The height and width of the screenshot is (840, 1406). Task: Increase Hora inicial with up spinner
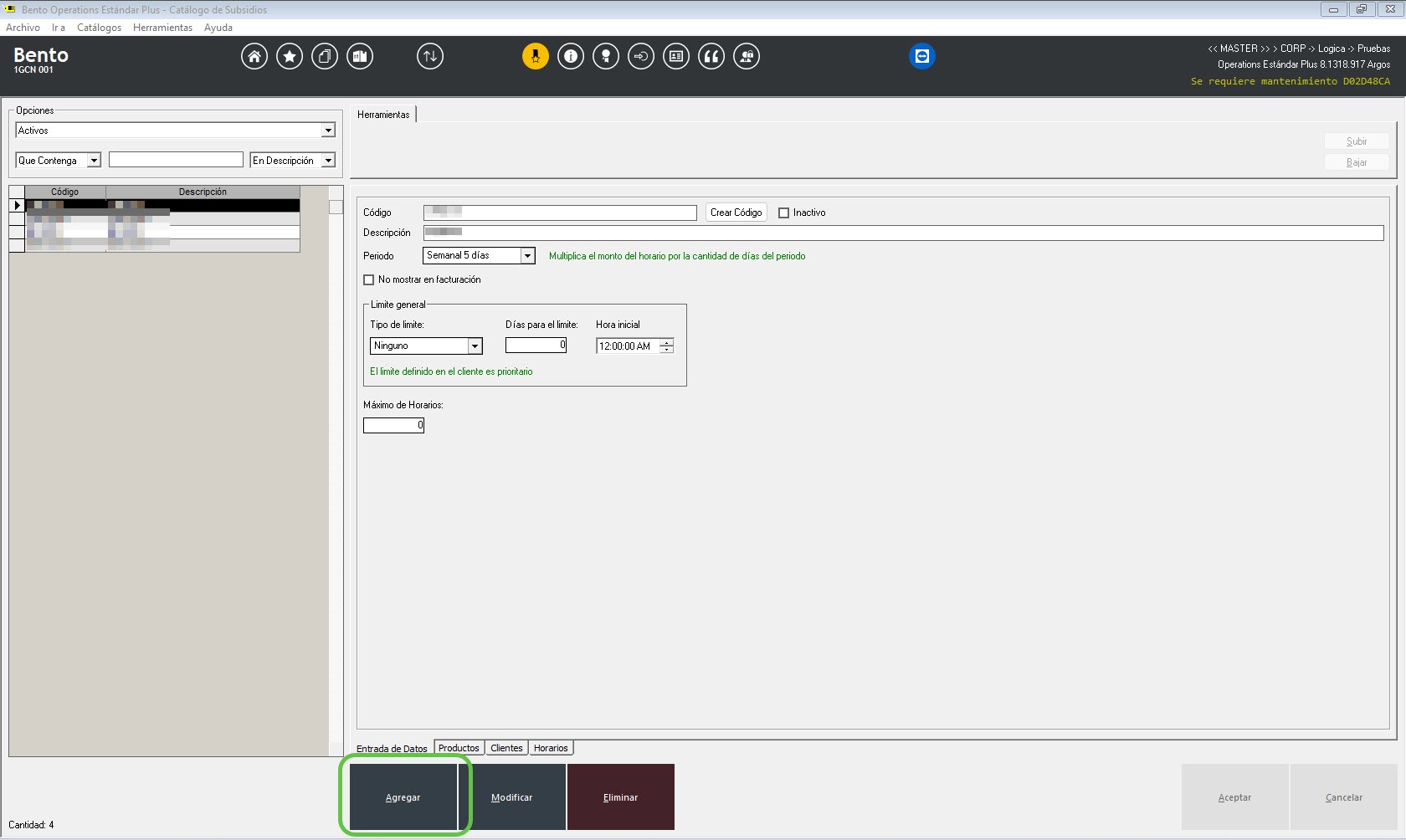[x=666, y=342]
